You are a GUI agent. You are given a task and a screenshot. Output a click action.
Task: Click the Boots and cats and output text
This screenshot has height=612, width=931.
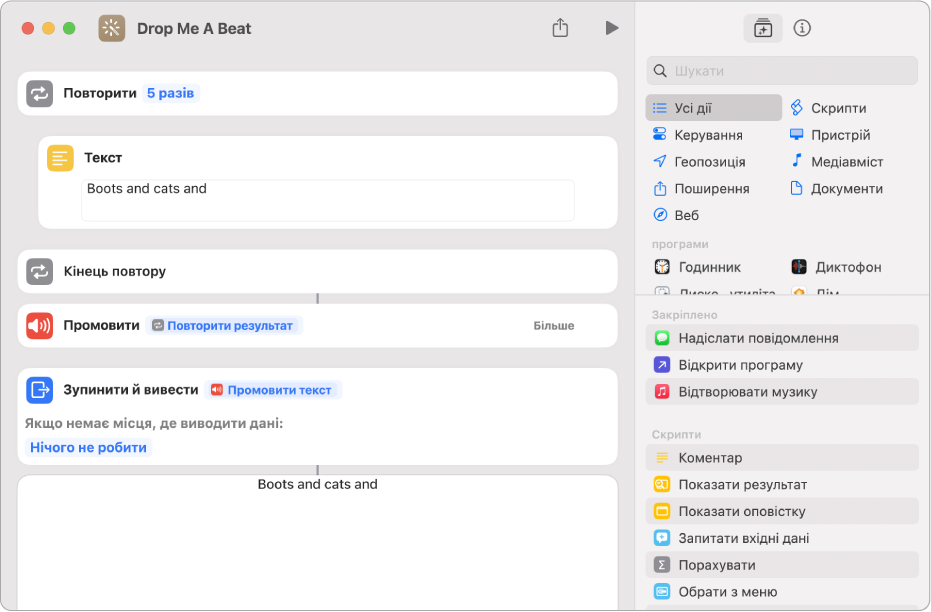318,484
